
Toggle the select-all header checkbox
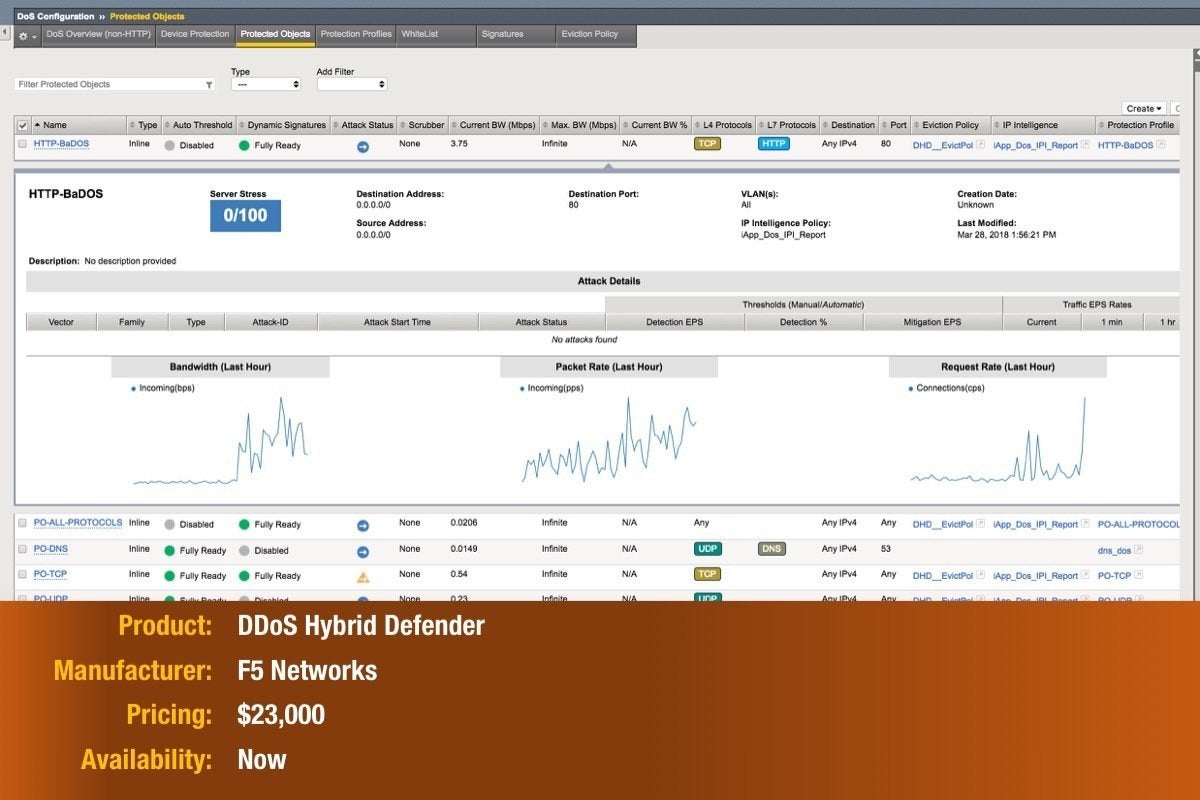23,125
